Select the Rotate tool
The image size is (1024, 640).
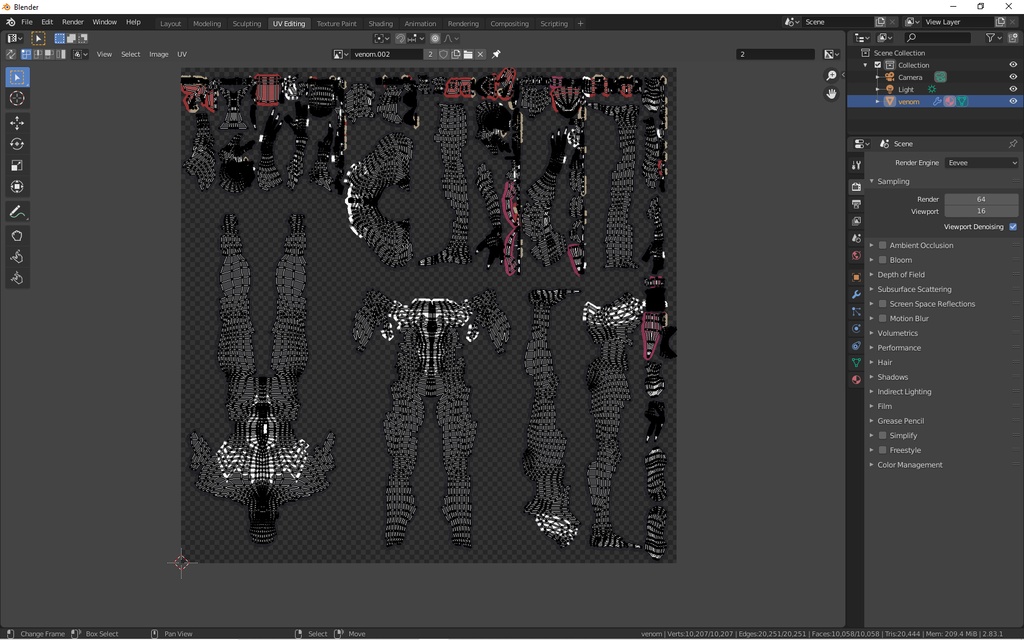coord(16,143)
